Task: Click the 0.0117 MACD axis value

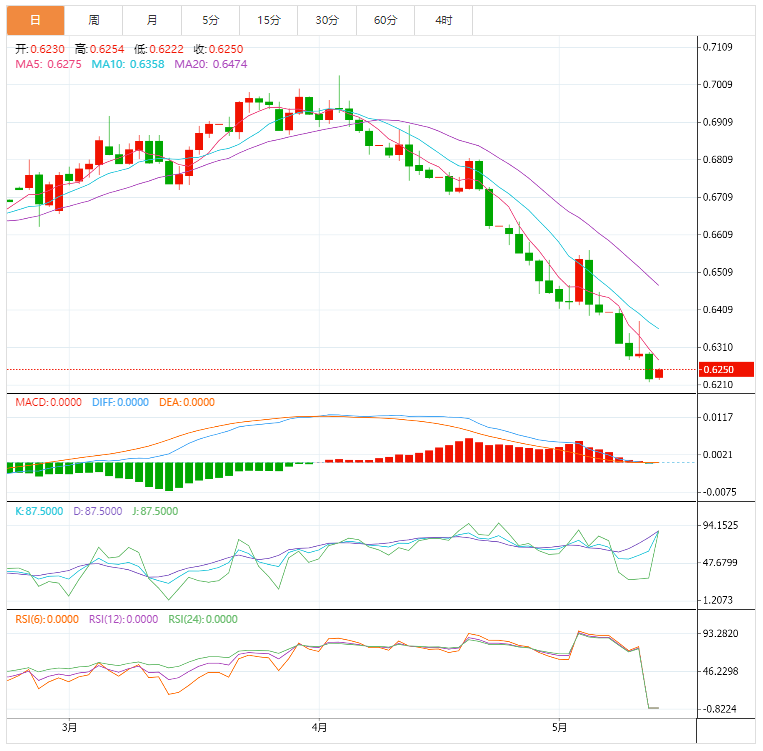Action: [x=718, y=417]
